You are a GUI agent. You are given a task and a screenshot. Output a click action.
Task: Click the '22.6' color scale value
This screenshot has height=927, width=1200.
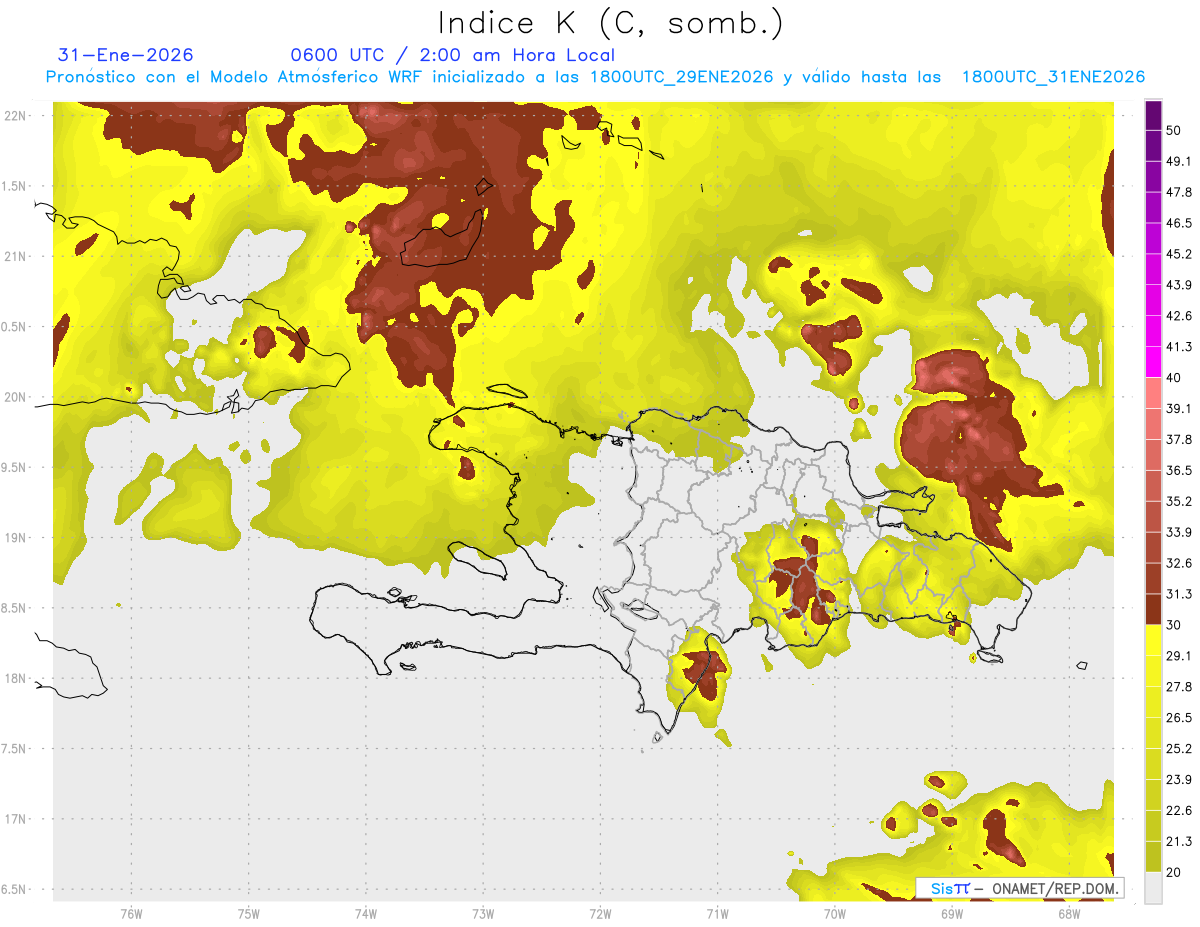point(1179,810)
